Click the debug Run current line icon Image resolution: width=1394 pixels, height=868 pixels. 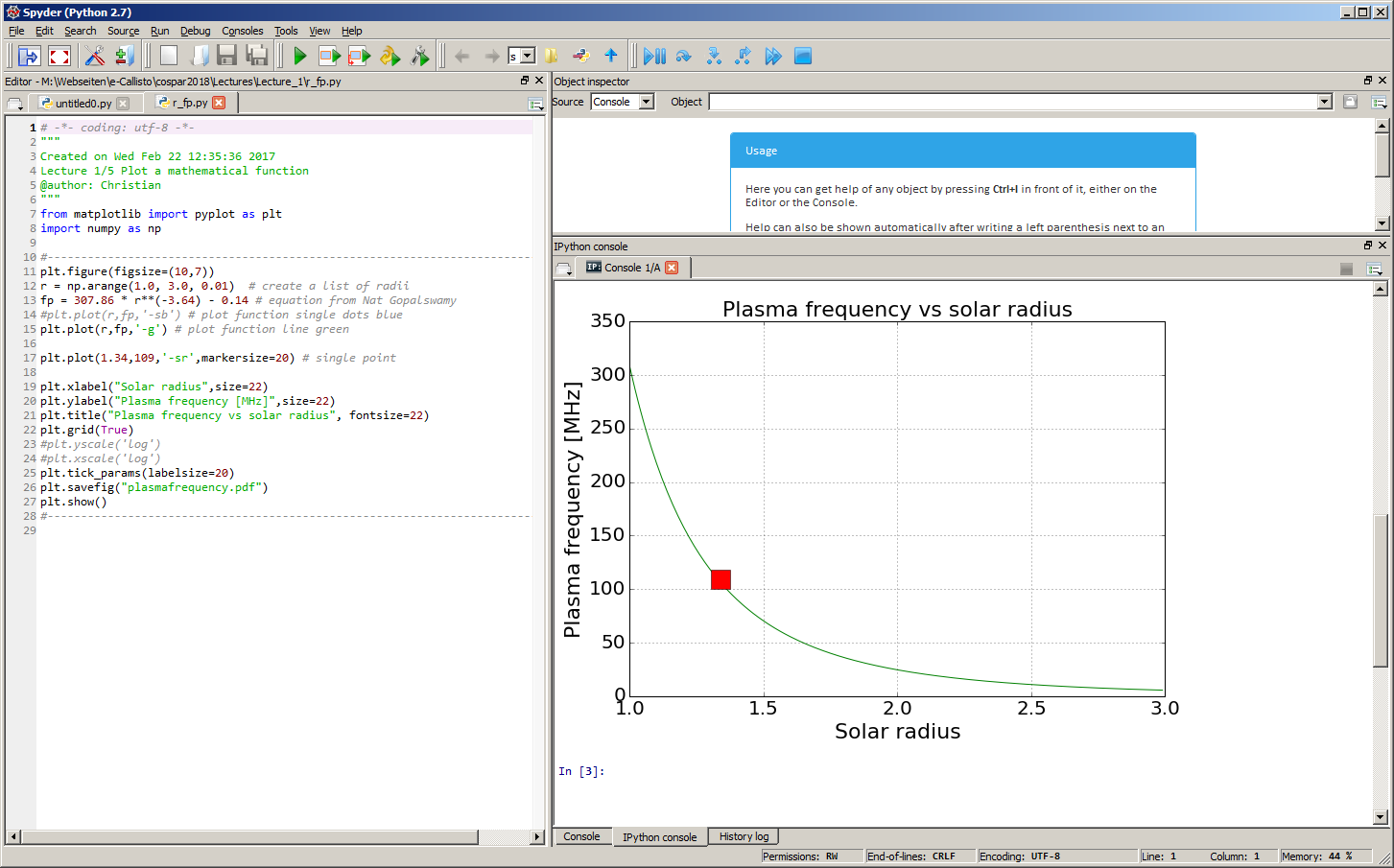pos(683,57)
